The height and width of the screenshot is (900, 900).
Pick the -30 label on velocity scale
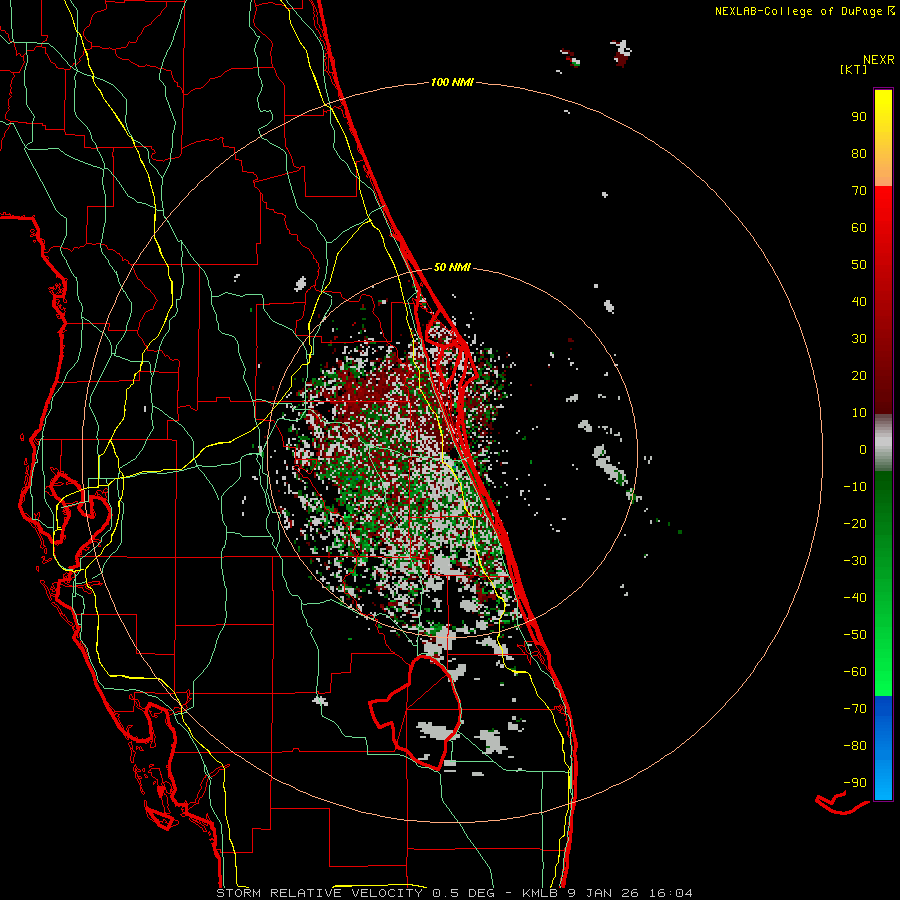(855, 561)
